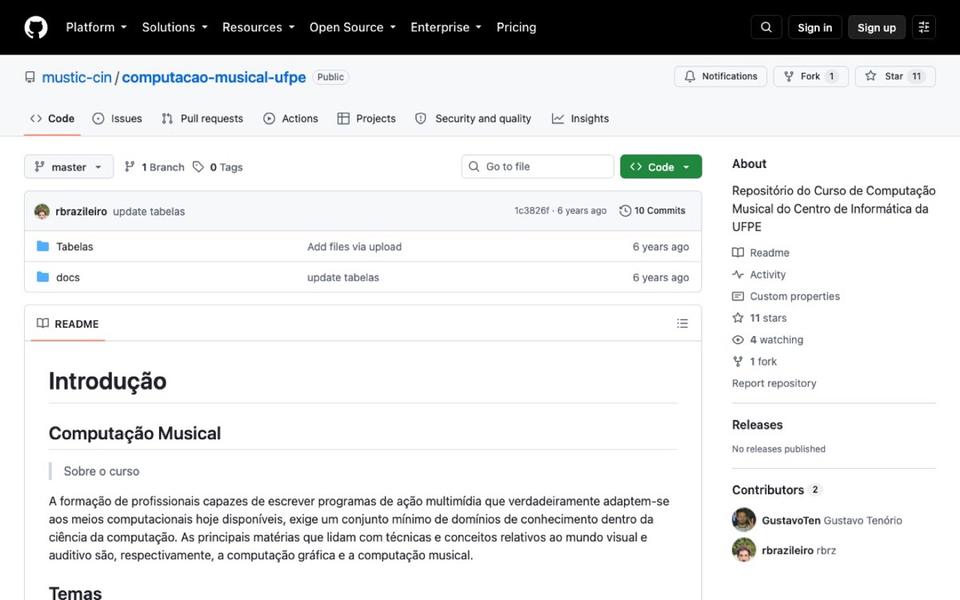960x600 pixels.
Task: Click the eye icon next to 4 watching
Action: coord(738,340)
